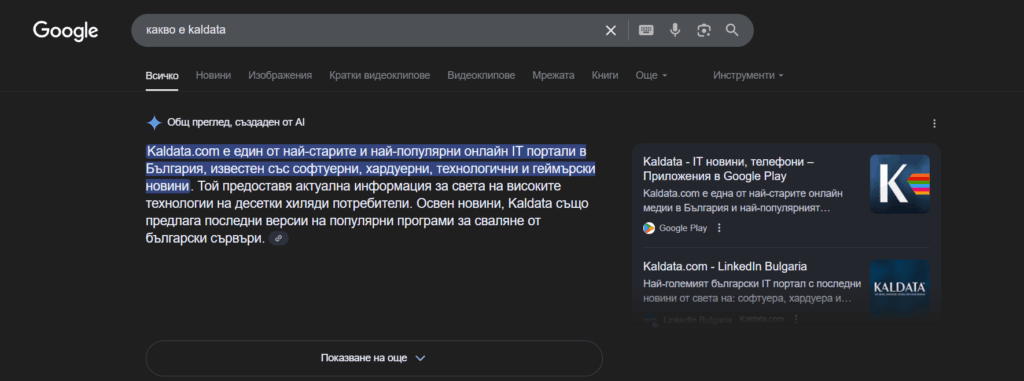Click the Общ преглед, създаден от AI heading
This screenshot has height=381, width=1024.
coord(236,122)
